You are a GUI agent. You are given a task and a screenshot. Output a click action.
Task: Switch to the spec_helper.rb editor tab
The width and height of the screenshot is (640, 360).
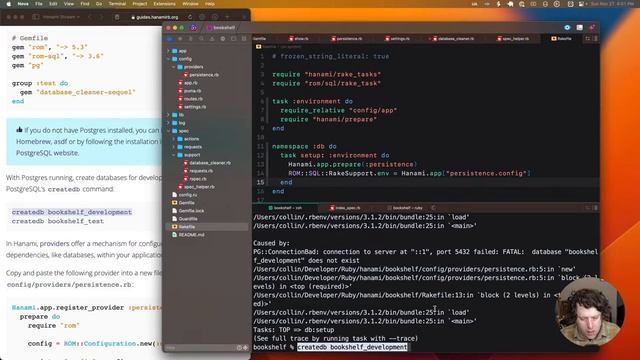[513, 39]
